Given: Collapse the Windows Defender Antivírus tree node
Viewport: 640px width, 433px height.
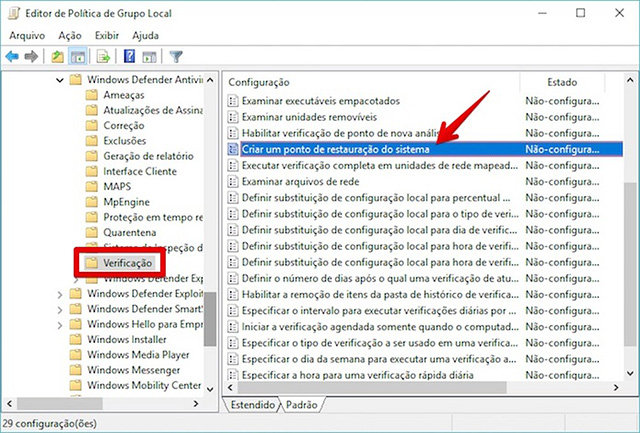Looking at the screenshot, I should 60,80.
